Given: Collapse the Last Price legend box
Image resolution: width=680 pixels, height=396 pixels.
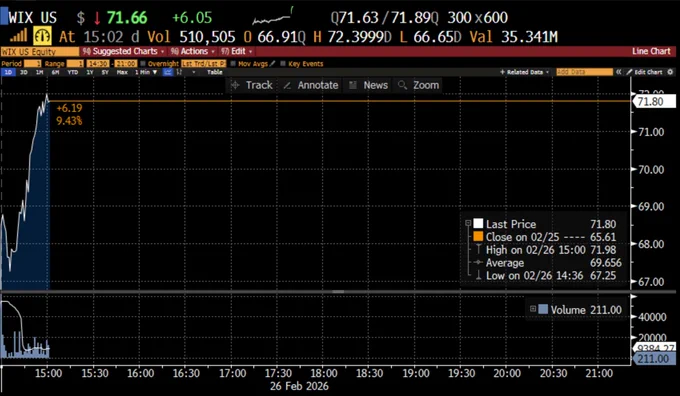Looking at the screenshot, I should point(468,223).
